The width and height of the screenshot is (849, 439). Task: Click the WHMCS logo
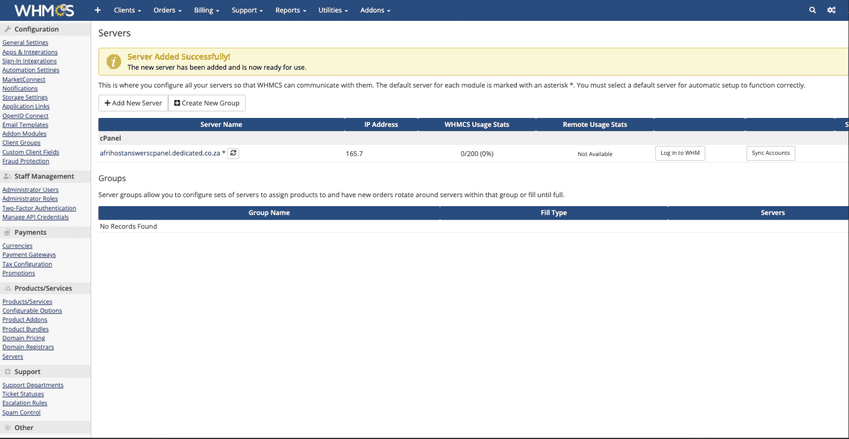pos(44,10)
